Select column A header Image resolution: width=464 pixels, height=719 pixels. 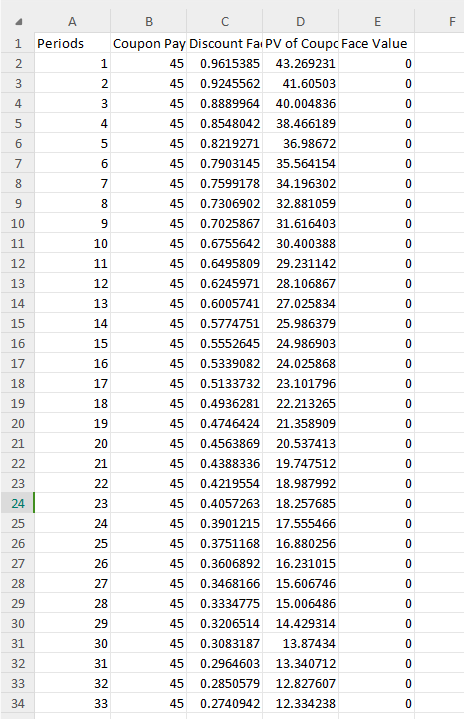72,22
